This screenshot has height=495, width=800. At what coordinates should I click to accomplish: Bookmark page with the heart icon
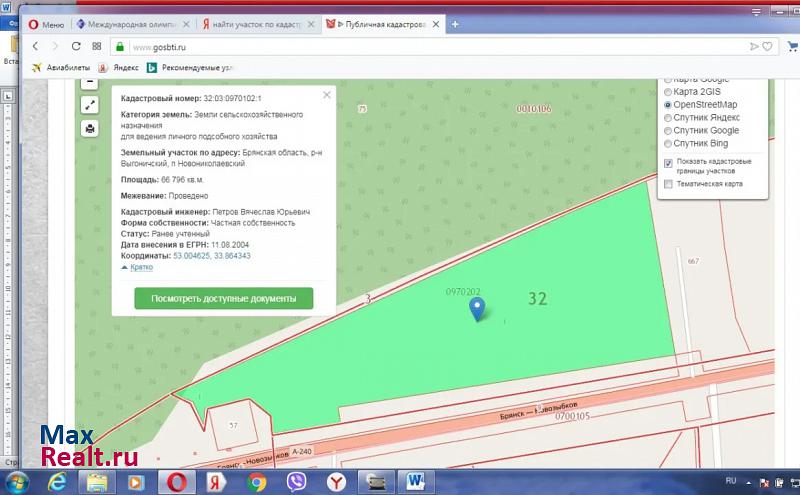pyautogui.click(x=767, y=46)
